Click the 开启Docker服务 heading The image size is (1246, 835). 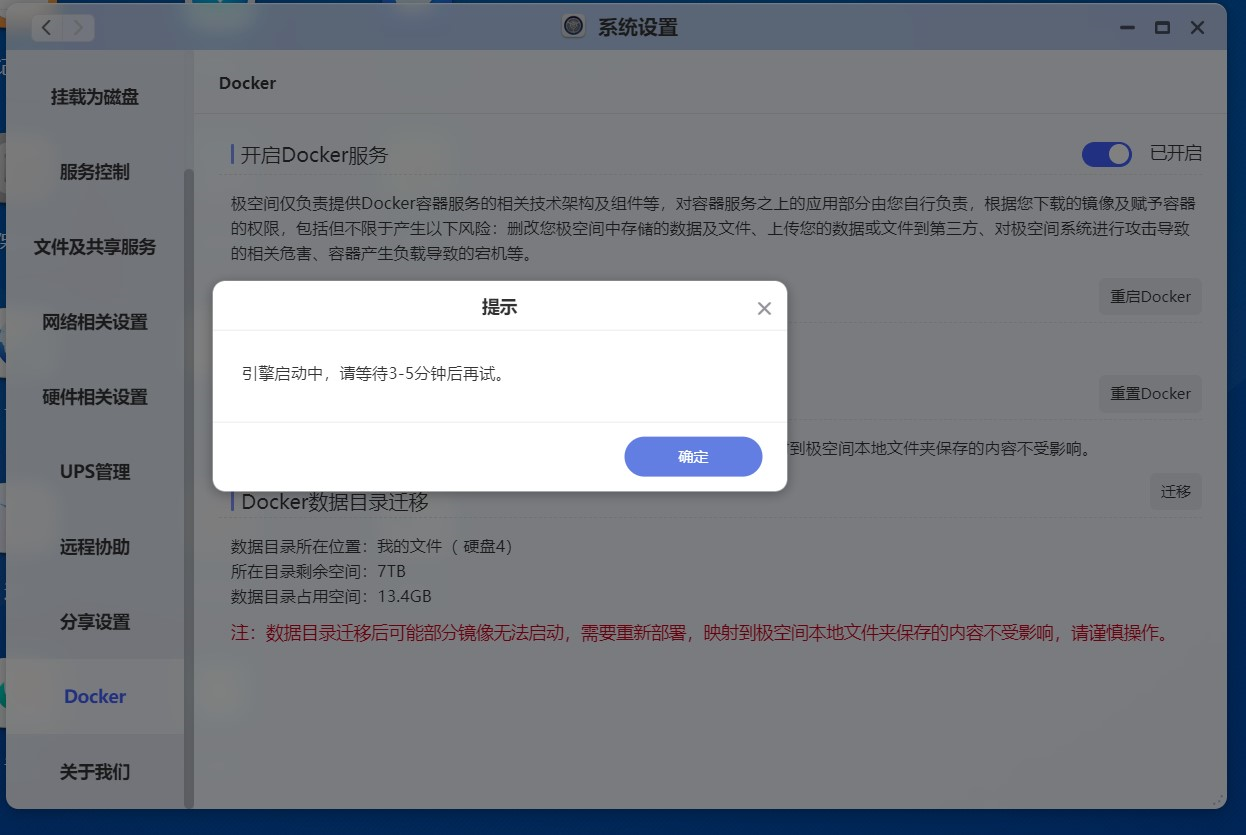point(314,155)
